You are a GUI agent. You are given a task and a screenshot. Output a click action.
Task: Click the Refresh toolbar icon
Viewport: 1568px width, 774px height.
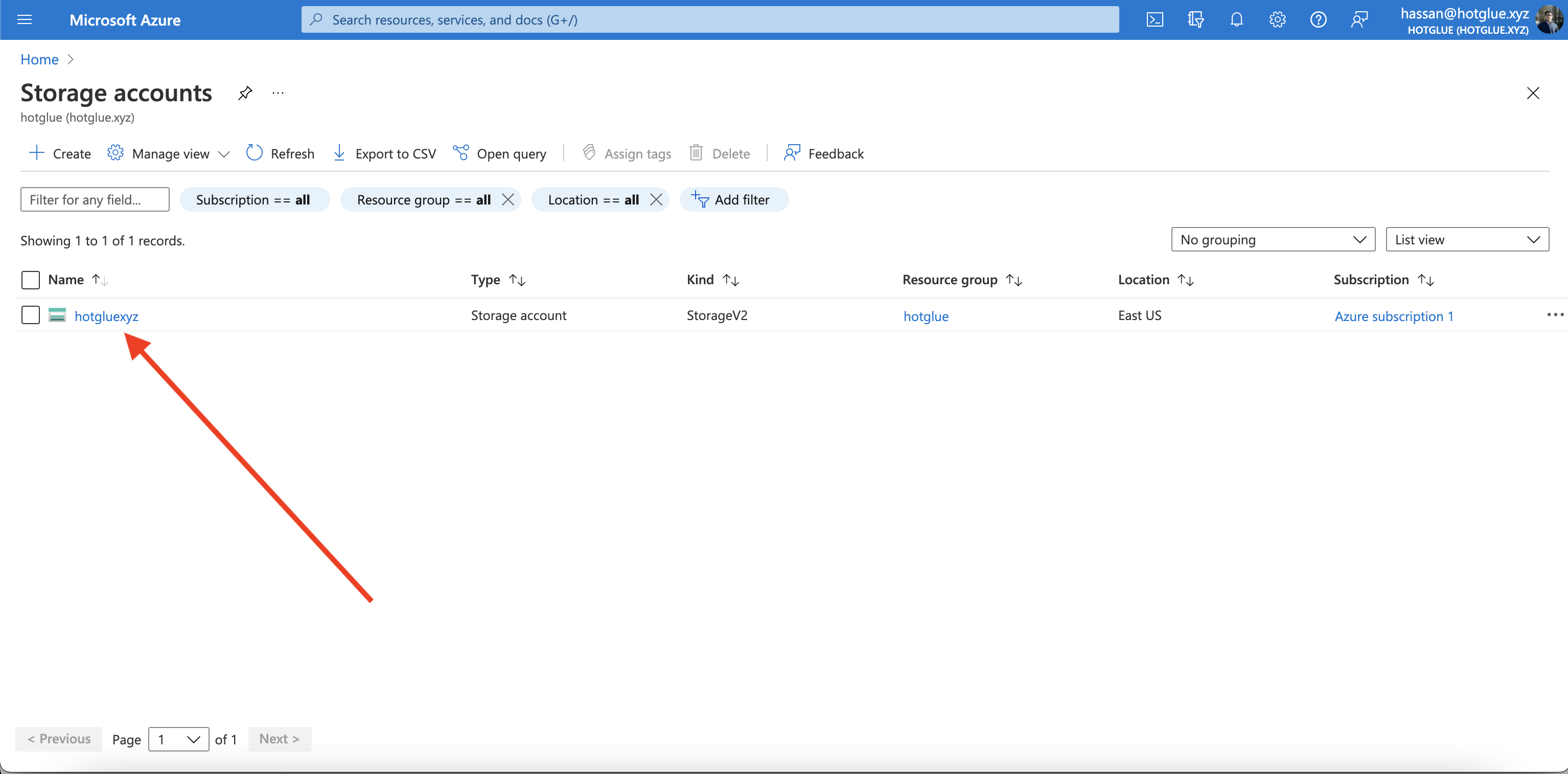click(x=255, y=153)
